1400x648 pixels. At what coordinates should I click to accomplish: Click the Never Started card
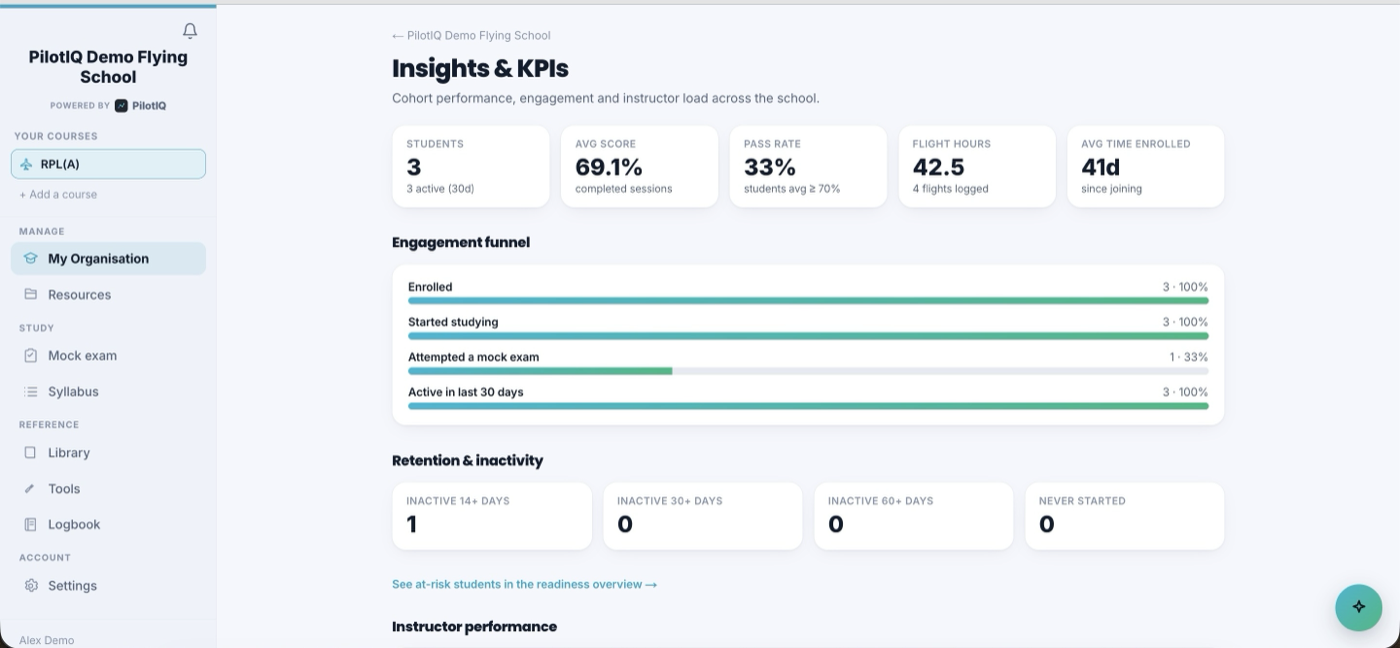(1124, 516)
